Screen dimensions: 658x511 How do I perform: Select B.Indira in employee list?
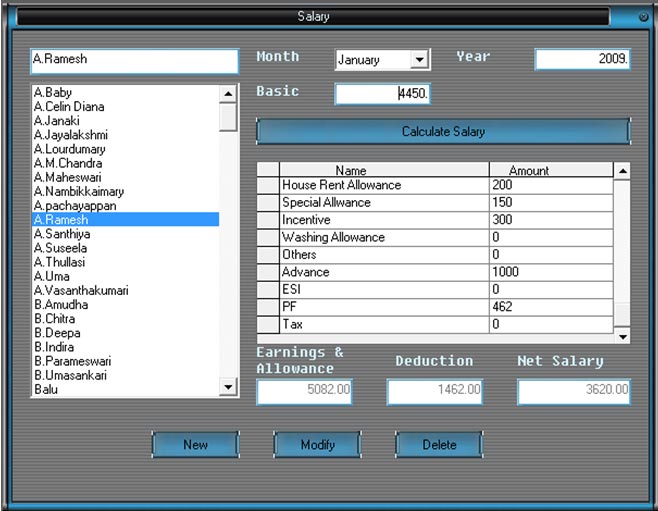point(125,347)
